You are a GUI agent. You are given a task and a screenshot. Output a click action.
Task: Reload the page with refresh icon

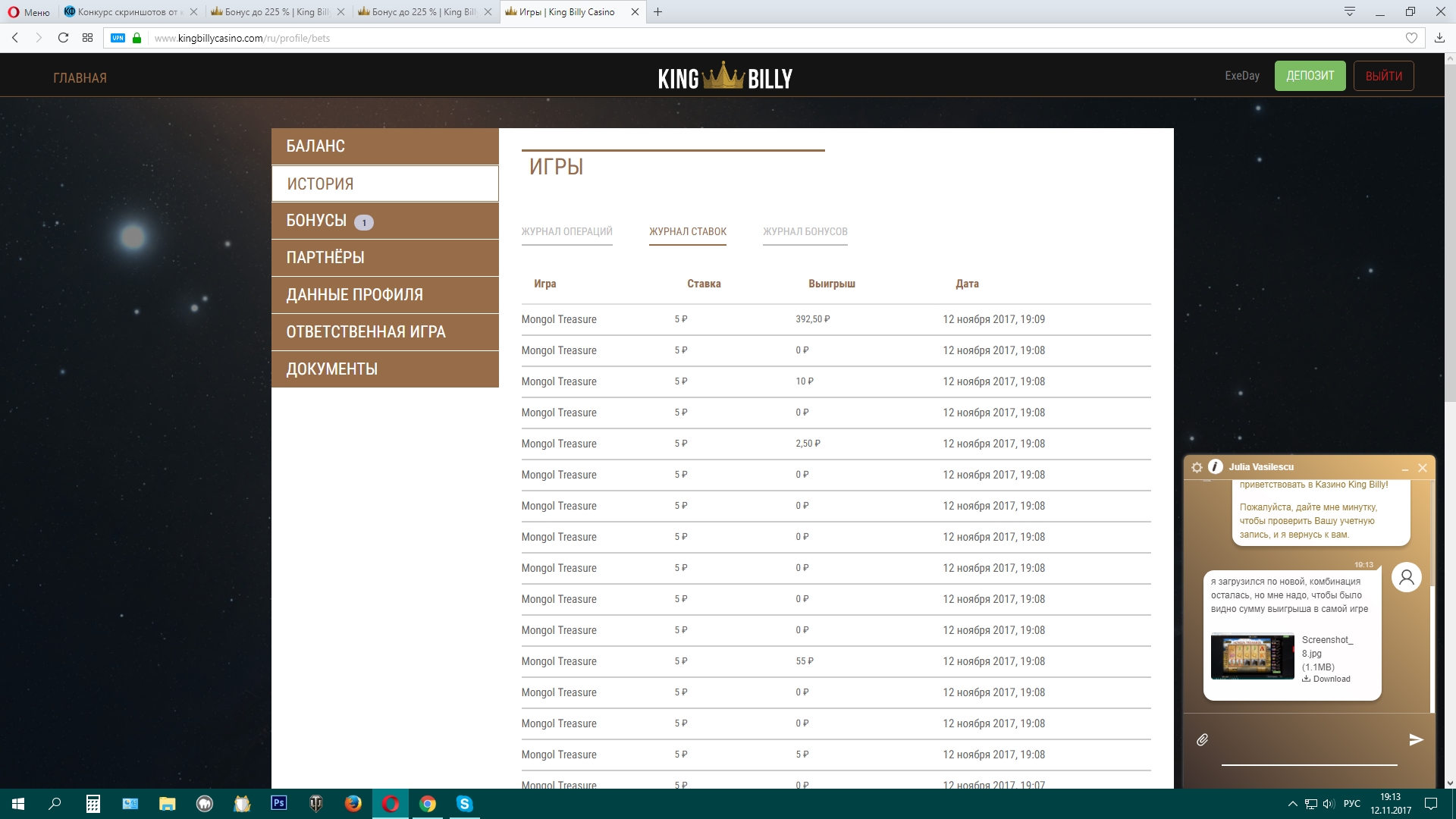[x=64, y=38]
